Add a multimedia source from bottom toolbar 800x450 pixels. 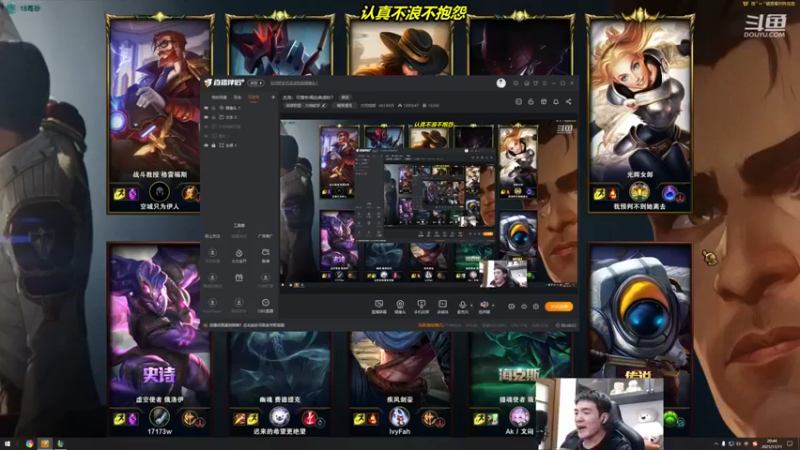tap(442, 307)
